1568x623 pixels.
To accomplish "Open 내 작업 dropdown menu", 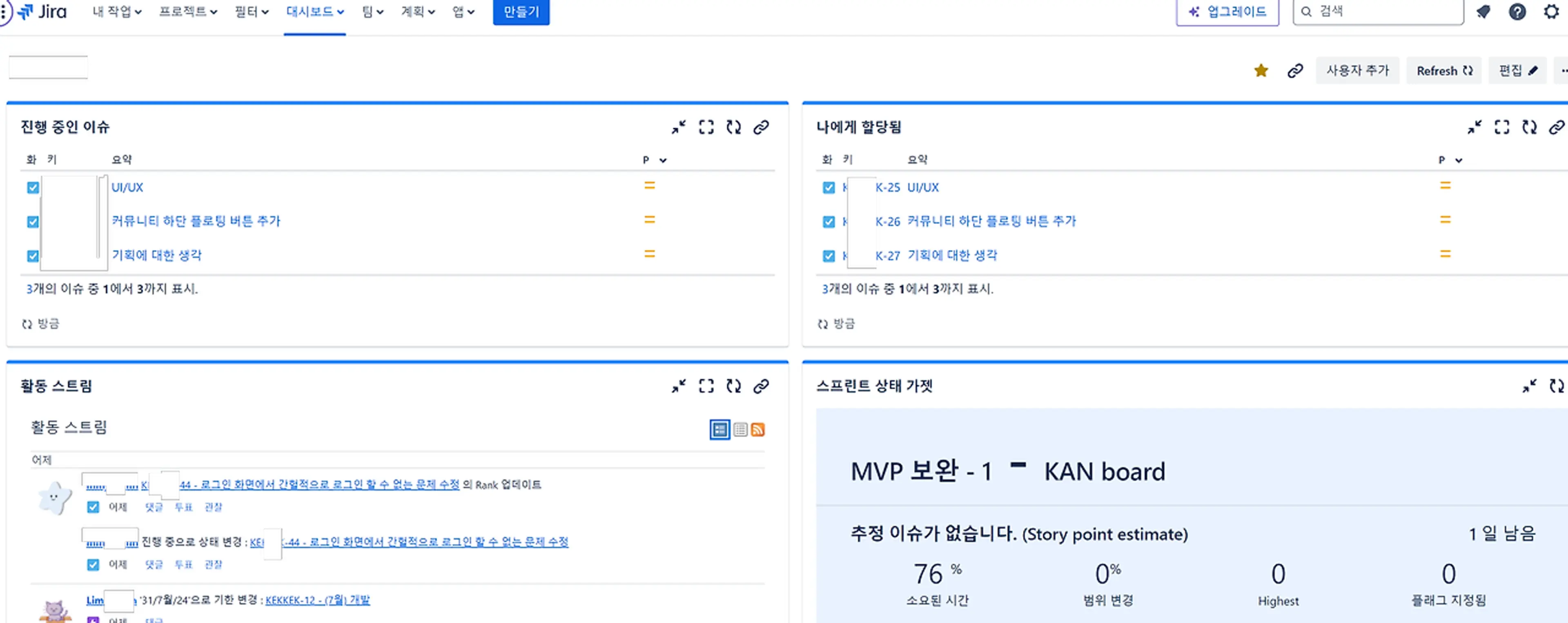I will (117, 11).
